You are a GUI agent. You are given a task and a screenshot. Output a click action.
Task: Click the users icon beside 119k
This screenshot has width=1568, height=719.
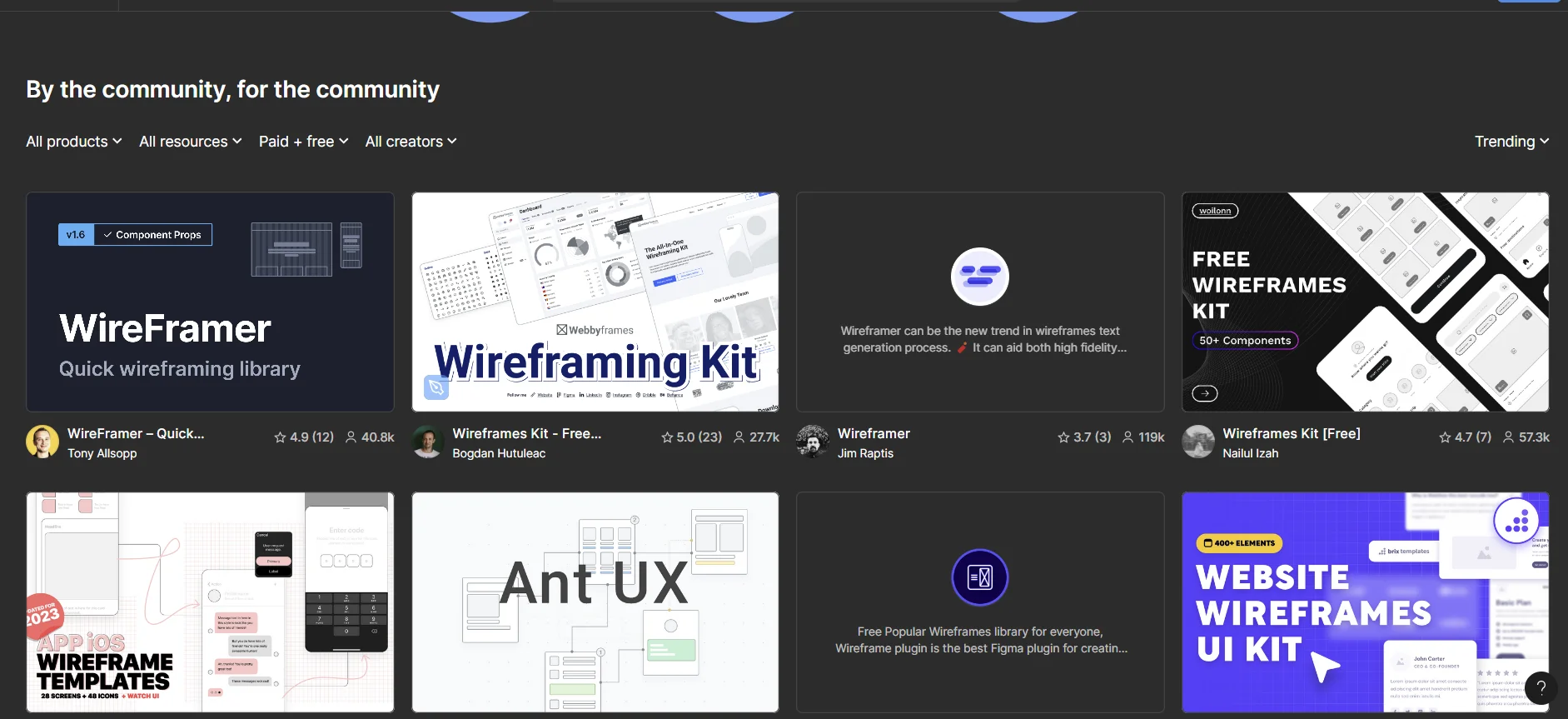tap(1127, 437)
